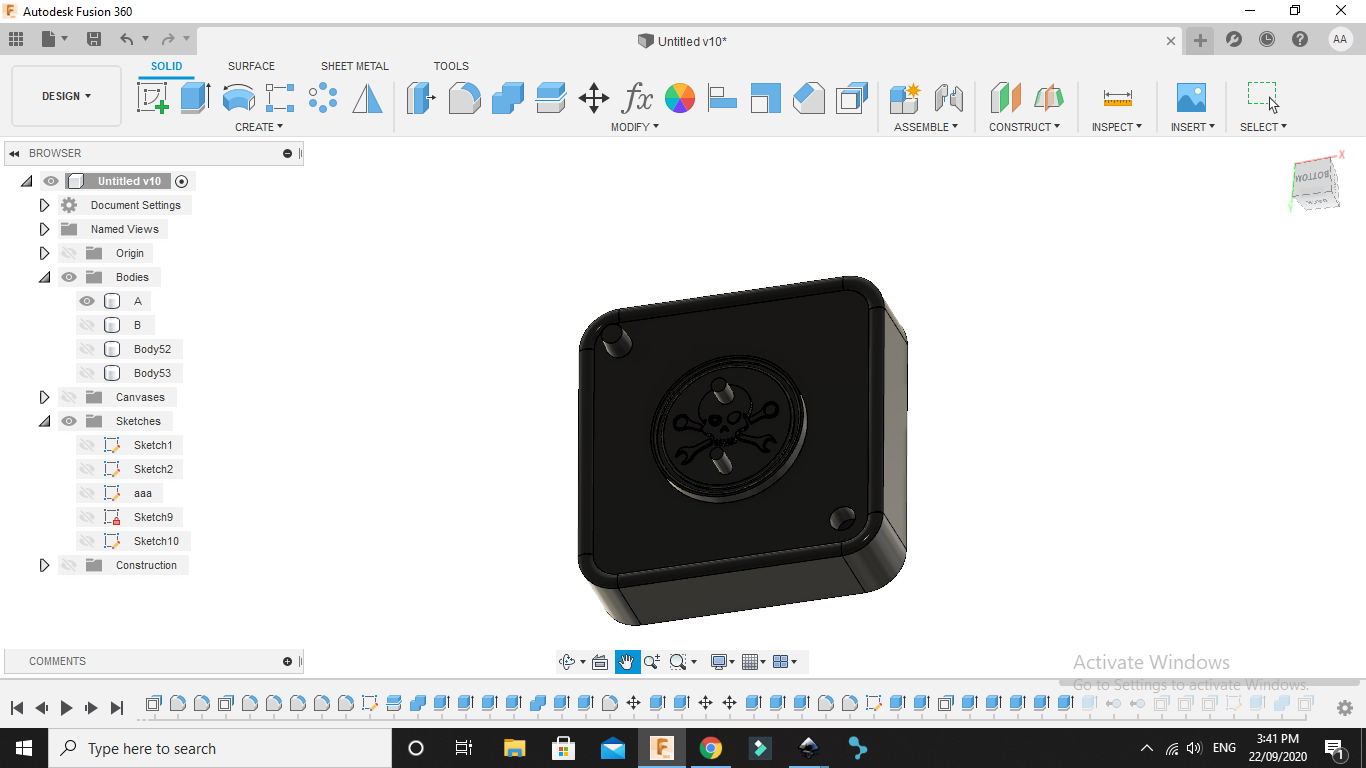Image resolution: width=1366 pixels, height=768 pixels.
Task: Open Change Parameters (fx)
Action: click(x=637, y=98)
